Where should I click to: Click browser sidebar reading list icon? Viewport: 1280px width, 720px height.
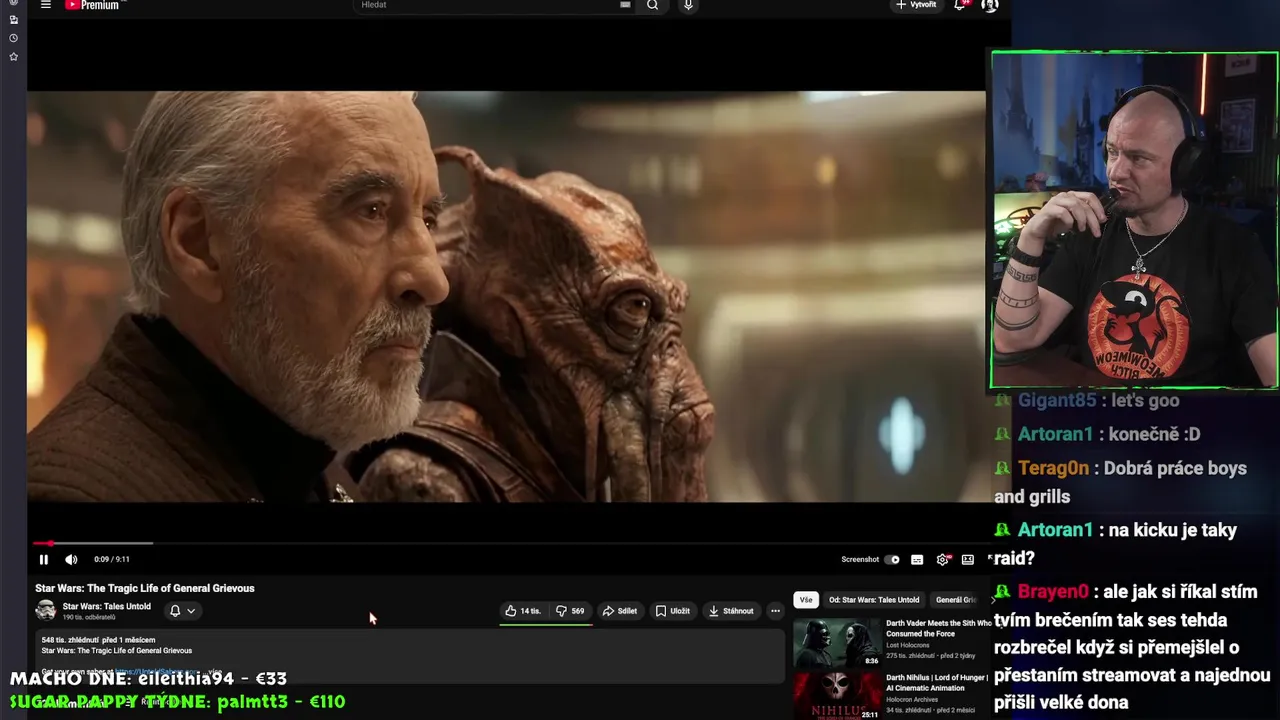tap(13, 19)
